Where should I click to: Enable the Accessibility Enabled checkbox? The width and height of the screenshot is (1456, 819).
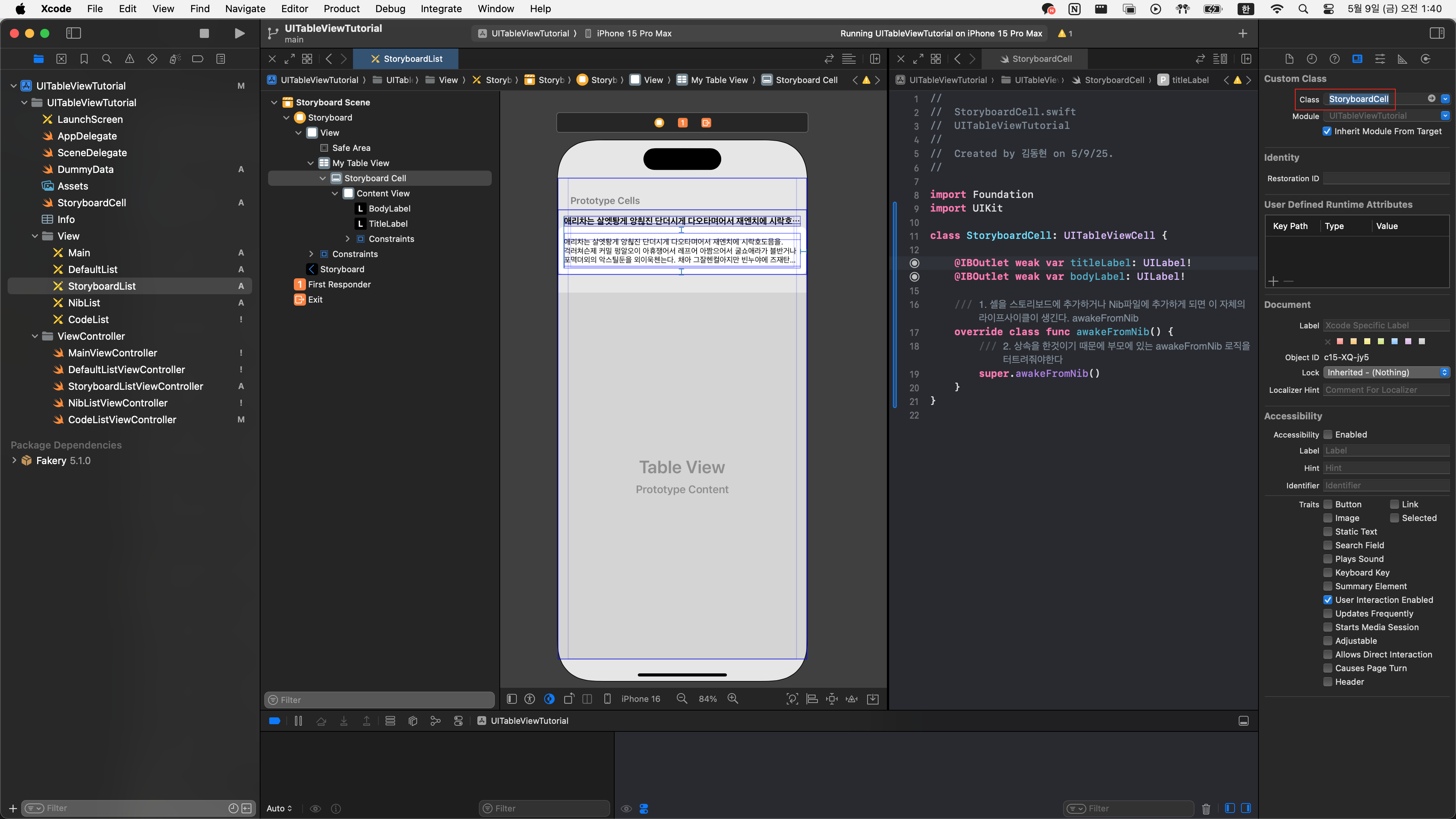tap(1328, 435)
